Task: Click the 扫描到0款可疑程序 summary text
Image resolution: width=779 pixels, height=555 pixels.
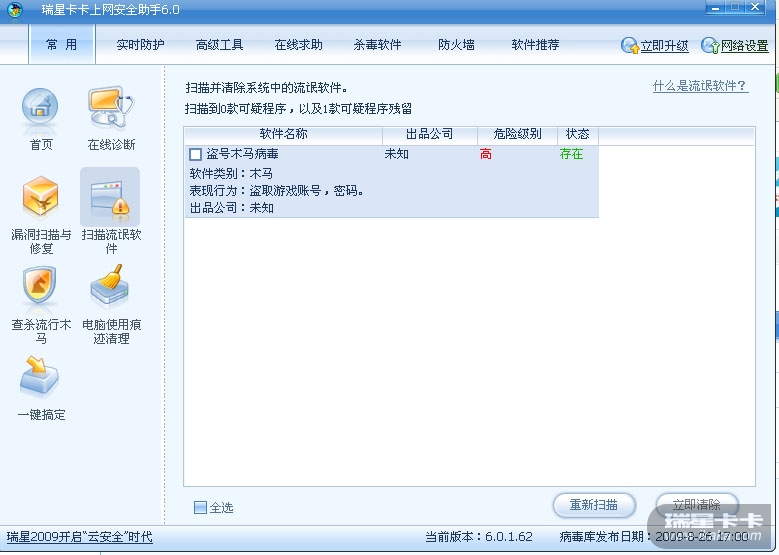Action: (x=298, y=108)
